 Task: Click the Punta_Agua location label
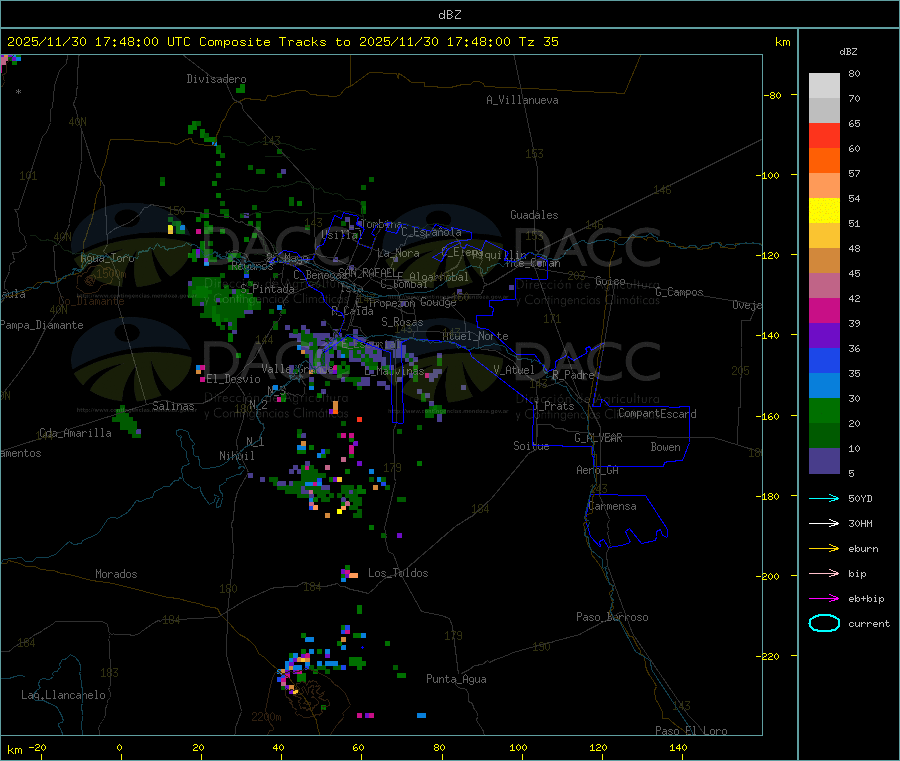pos(456,679)
